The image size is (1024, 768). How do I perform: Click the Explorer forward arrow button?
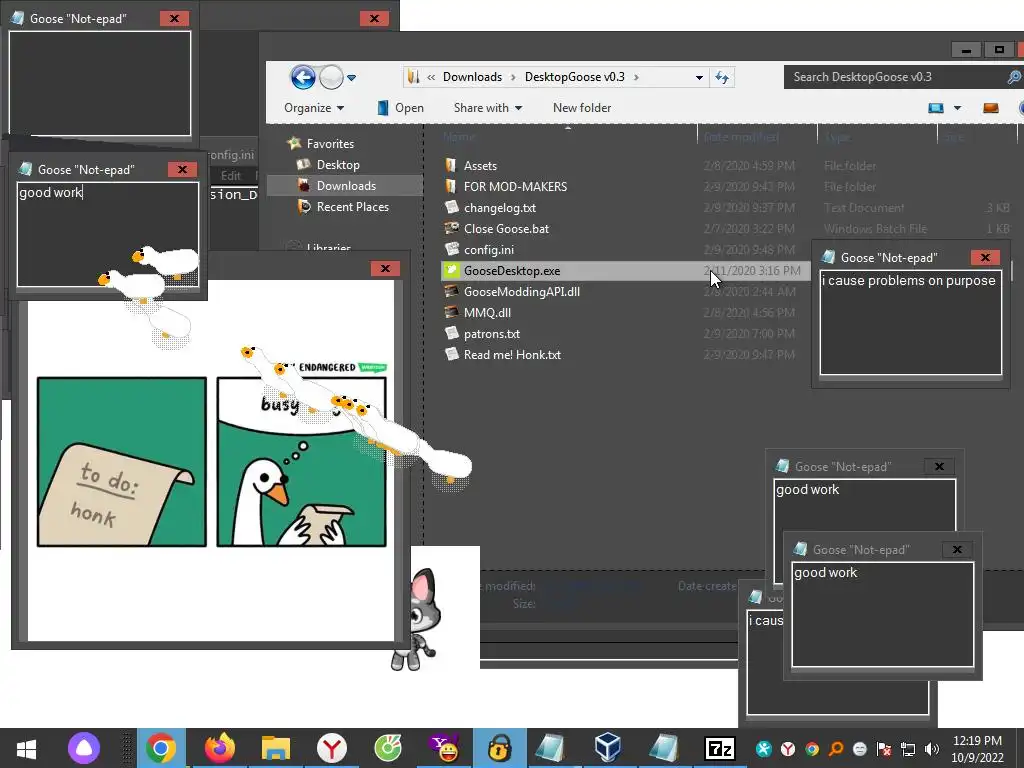click(x=331, y=78)
